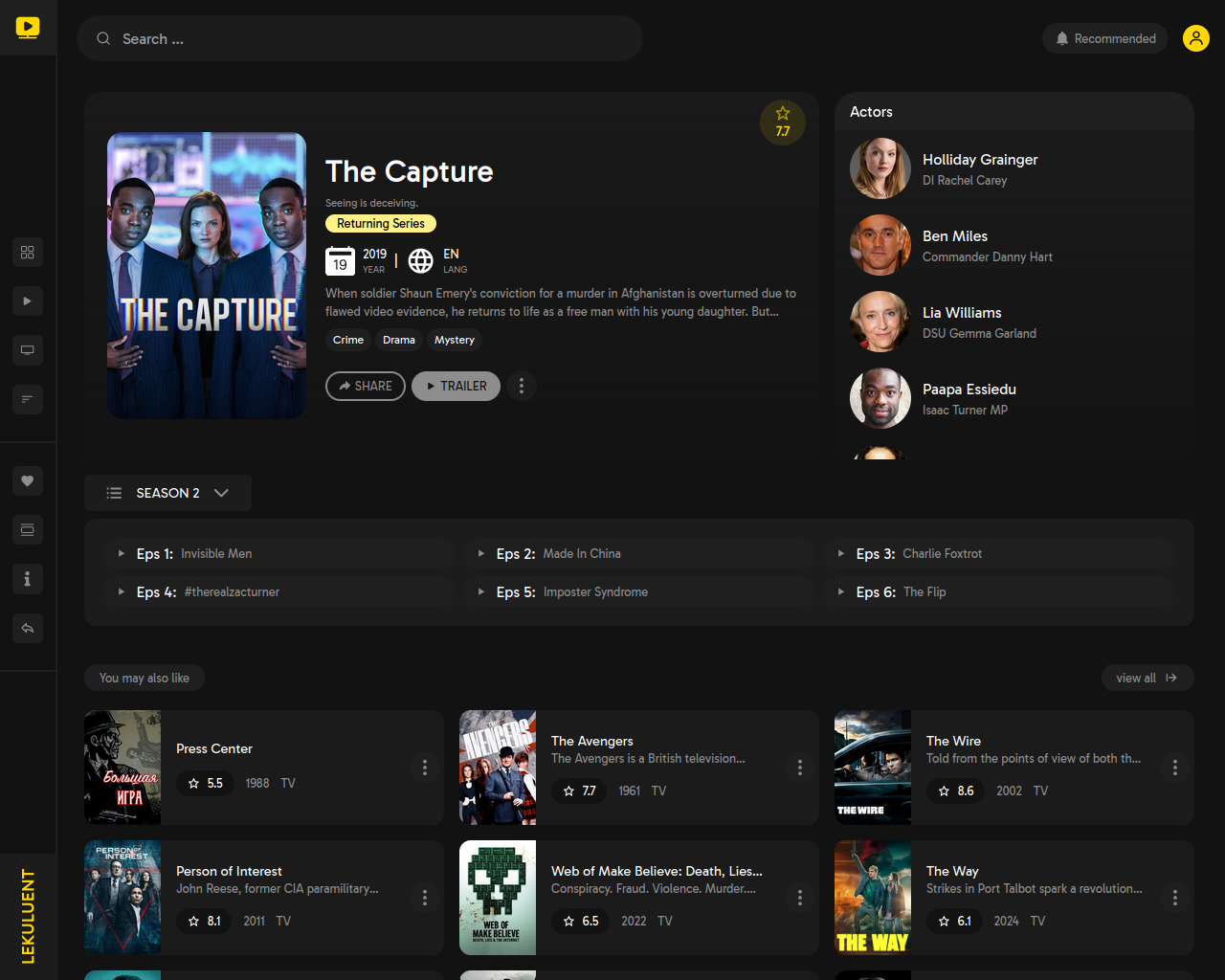This screenshot has height=980, width=1225.
Task: Open Holliday Grainger actor photo
Action: point(880,168)
